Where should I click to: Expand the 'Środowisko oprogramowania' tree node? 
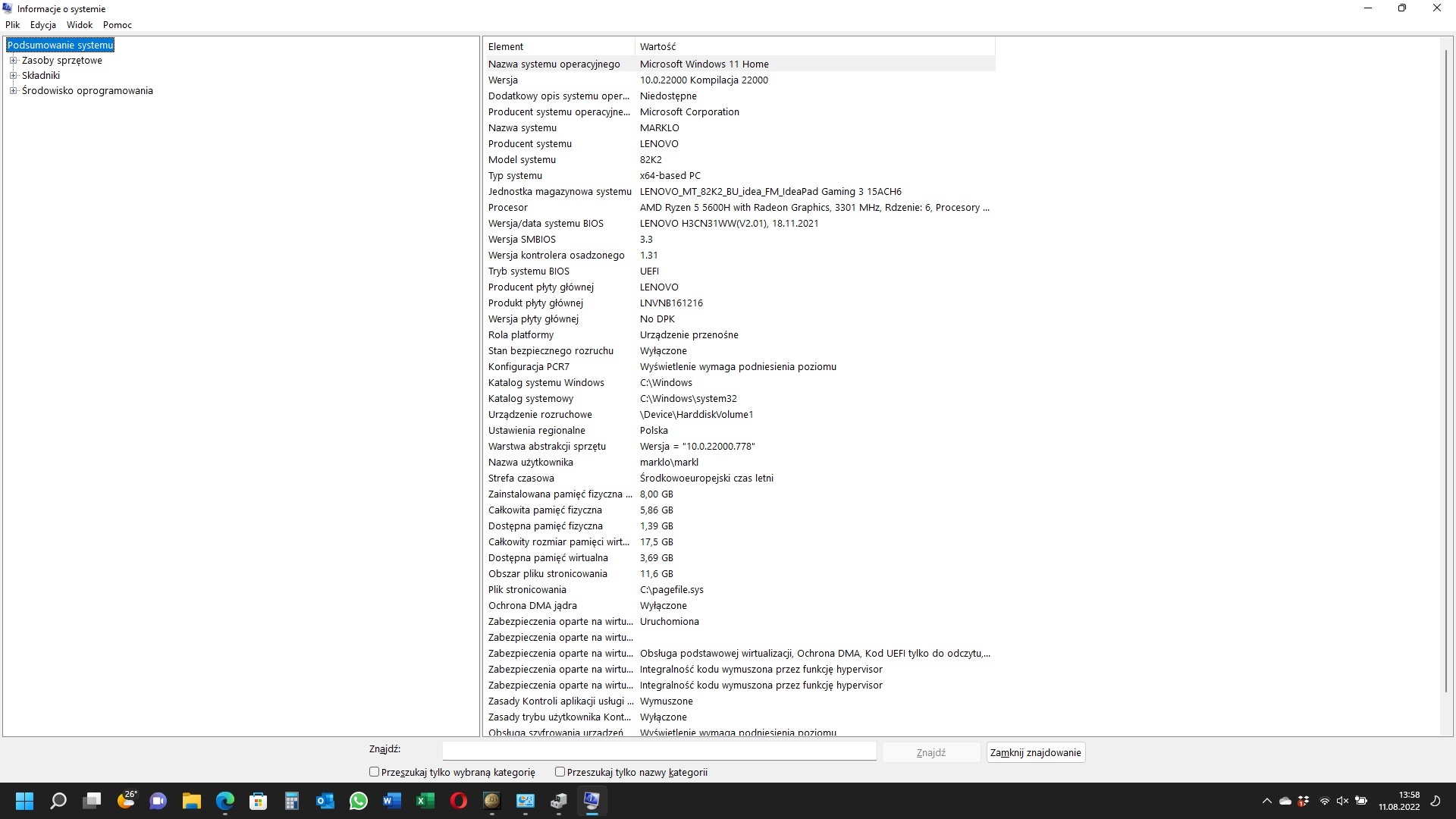click(13, 91)
